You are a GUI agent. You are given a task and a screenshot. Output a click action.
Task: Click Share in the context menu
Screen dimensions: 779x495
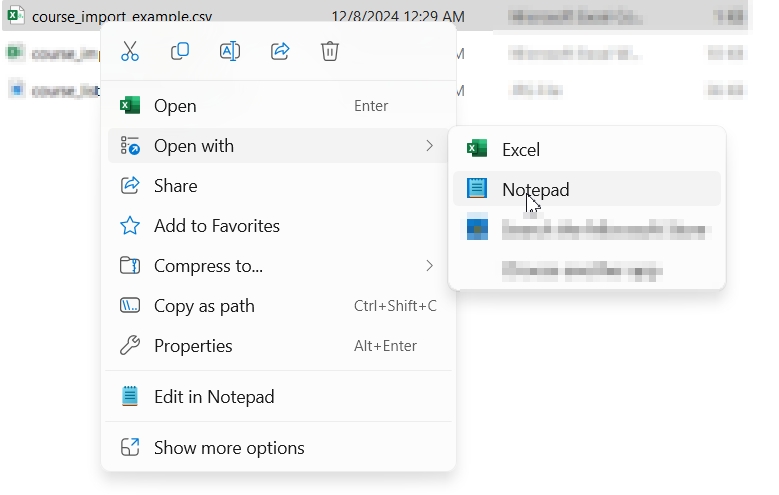point(278,186)
